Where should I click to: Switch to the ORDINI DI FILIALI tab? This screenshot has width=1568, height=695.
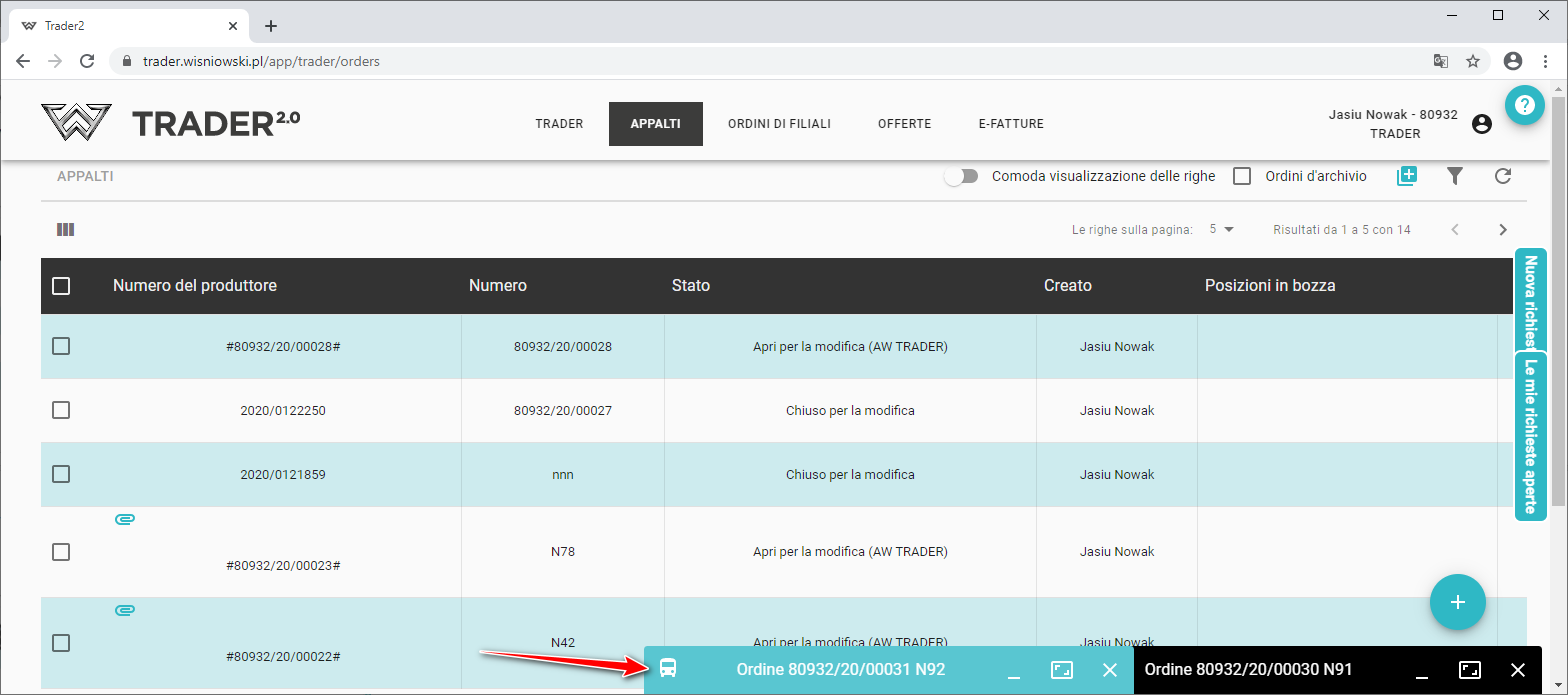[779, 124]
